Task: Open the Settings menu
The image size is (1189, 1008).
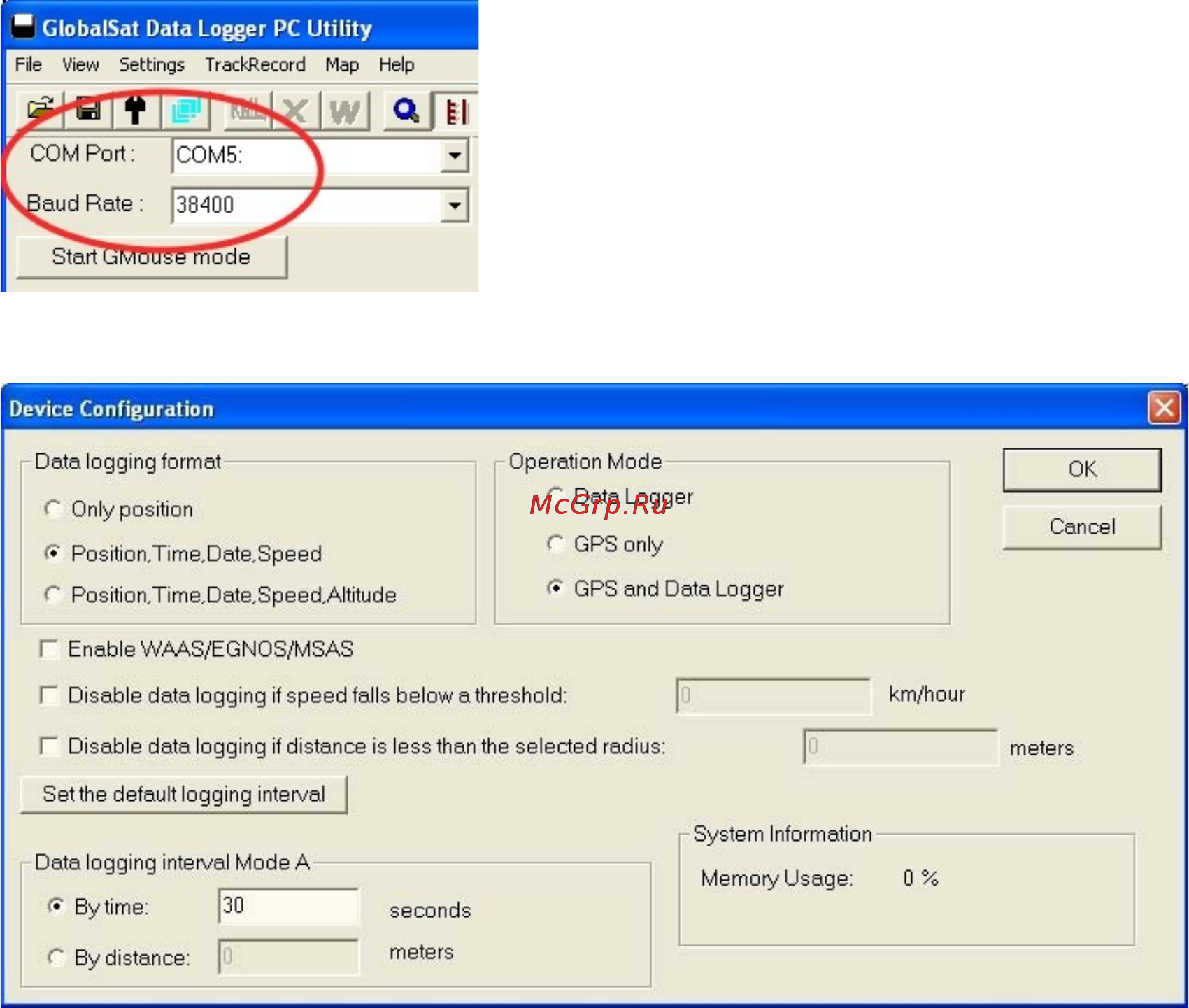Action: coord(152,65)
